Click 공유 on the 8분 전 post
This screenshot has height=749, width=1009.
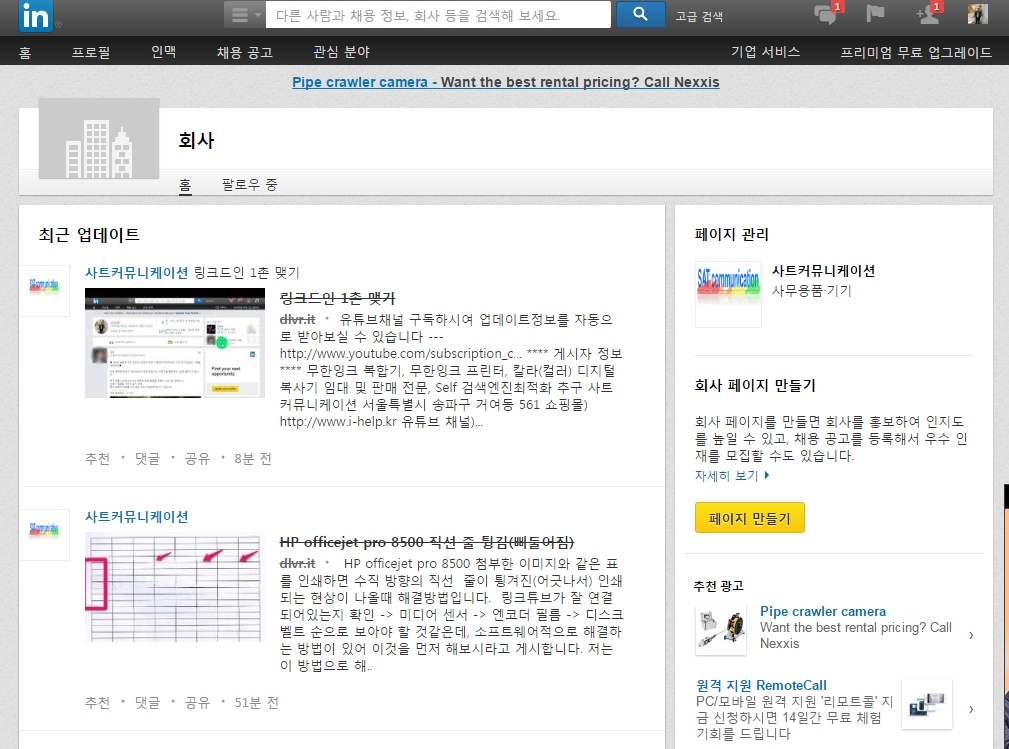[x=197, y=459]
